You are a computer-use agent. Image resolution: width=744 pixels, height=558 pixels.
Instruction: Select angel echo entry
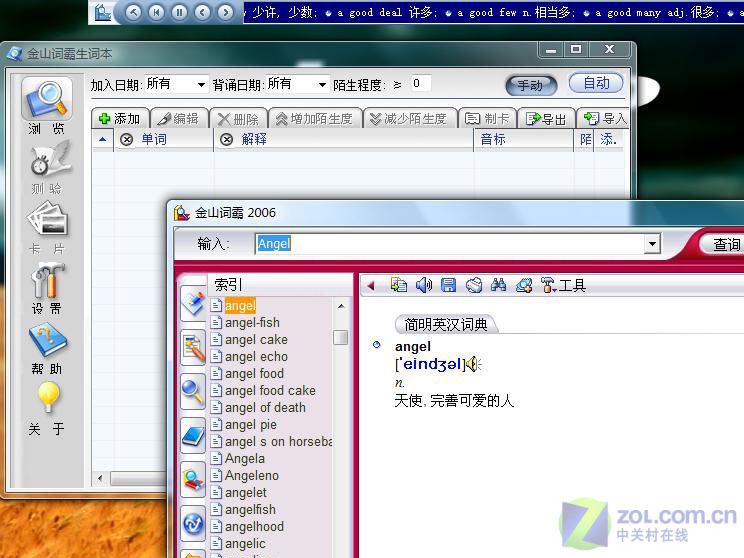[256, 357]
